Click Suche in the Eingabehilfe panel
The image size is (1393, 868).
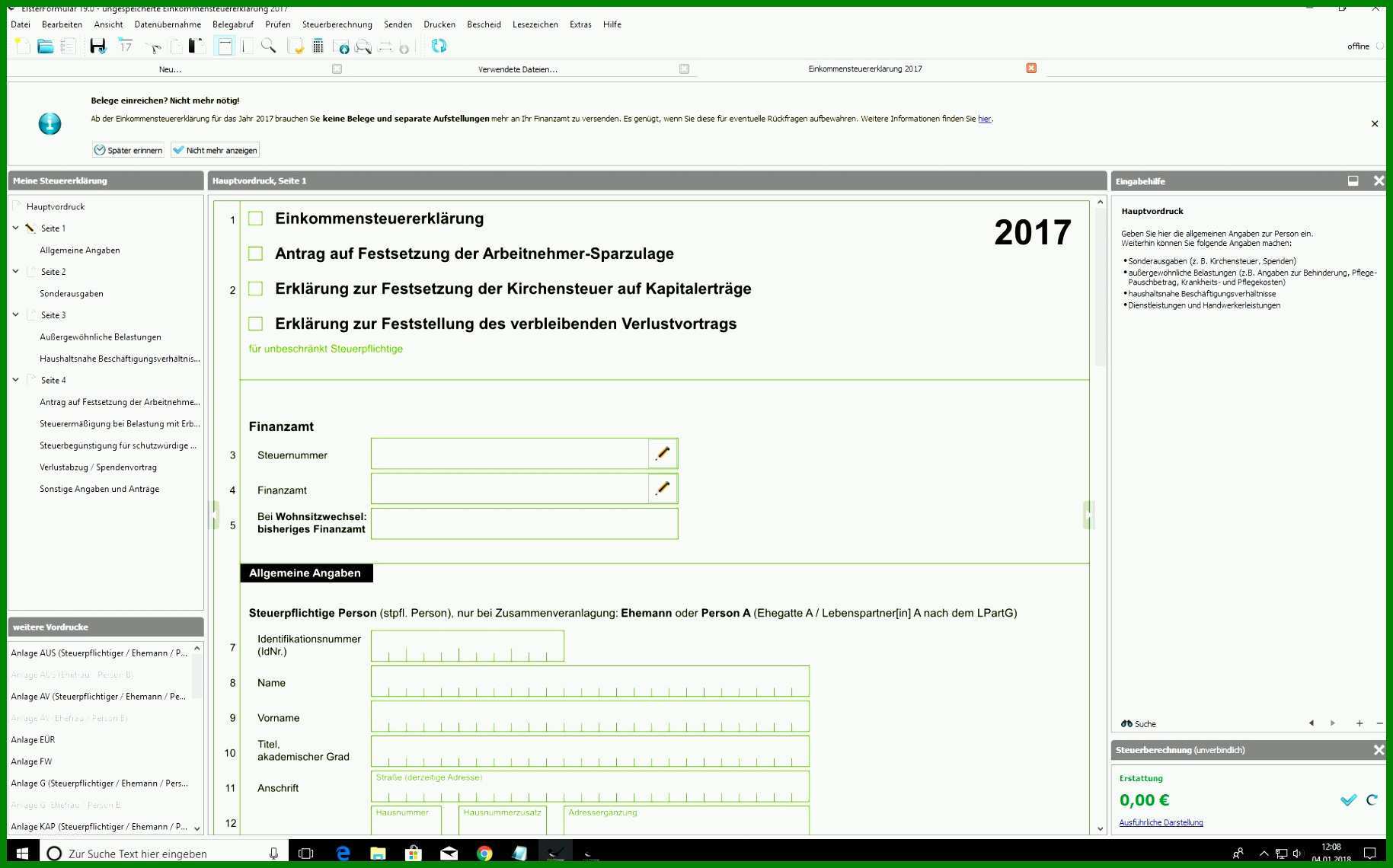[x=1139, y=723]
